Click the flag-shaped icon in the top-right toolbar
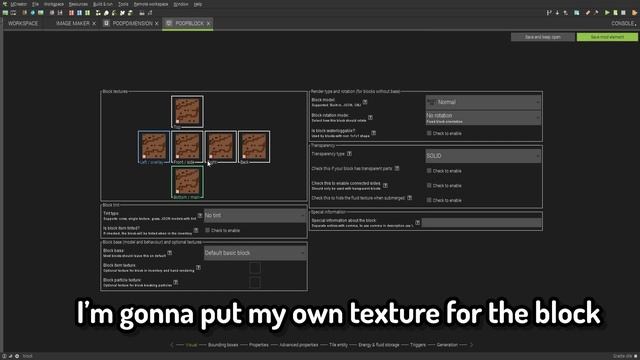Image resolution: width=640 pixels, height=360 pixels. click(x=549, y=13)
